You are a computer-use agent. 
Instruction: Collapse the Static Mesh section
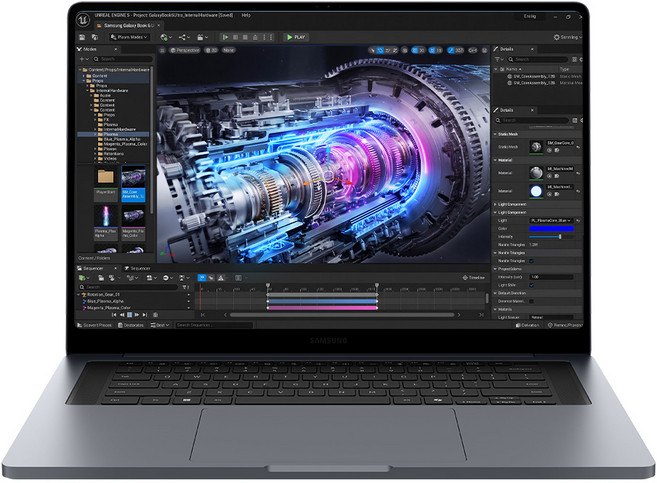pyautogui.click(x=496, y=134)
